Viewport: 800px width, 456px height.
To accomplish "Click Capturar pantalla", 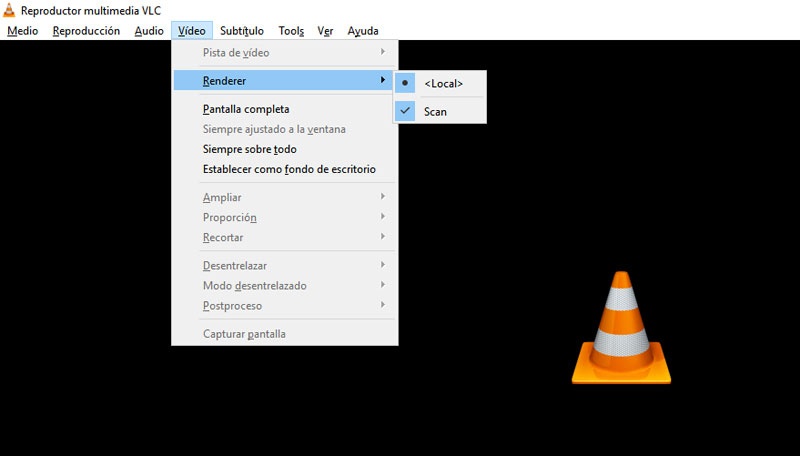I will coord(285,334).
